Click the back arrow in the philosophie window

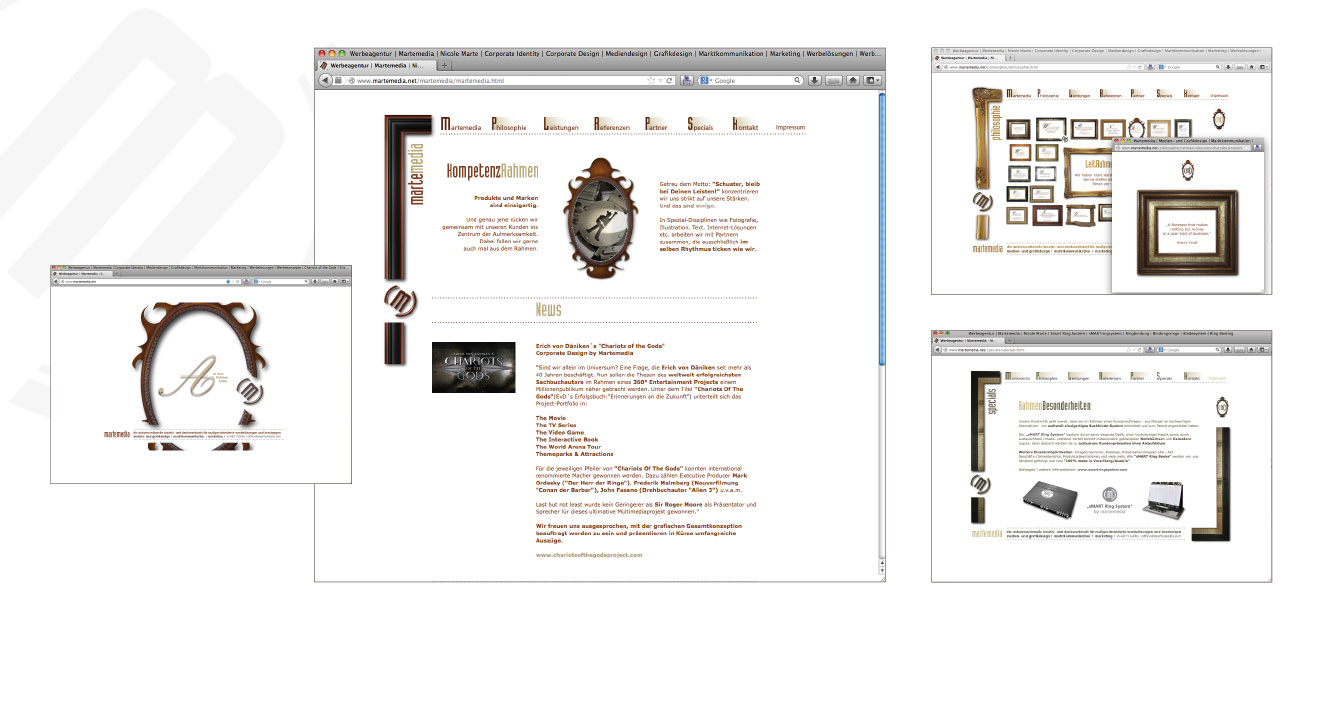click(939, 67)
